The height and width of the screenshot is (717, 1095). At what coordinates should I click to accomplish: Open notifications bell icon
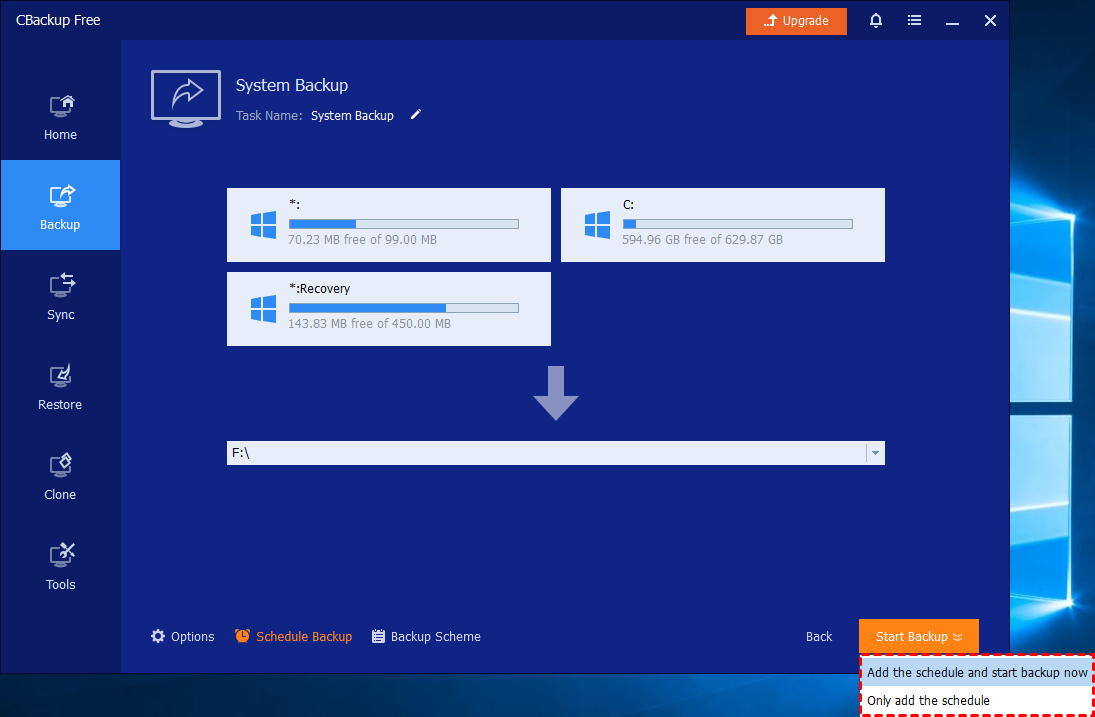[876, 21]
